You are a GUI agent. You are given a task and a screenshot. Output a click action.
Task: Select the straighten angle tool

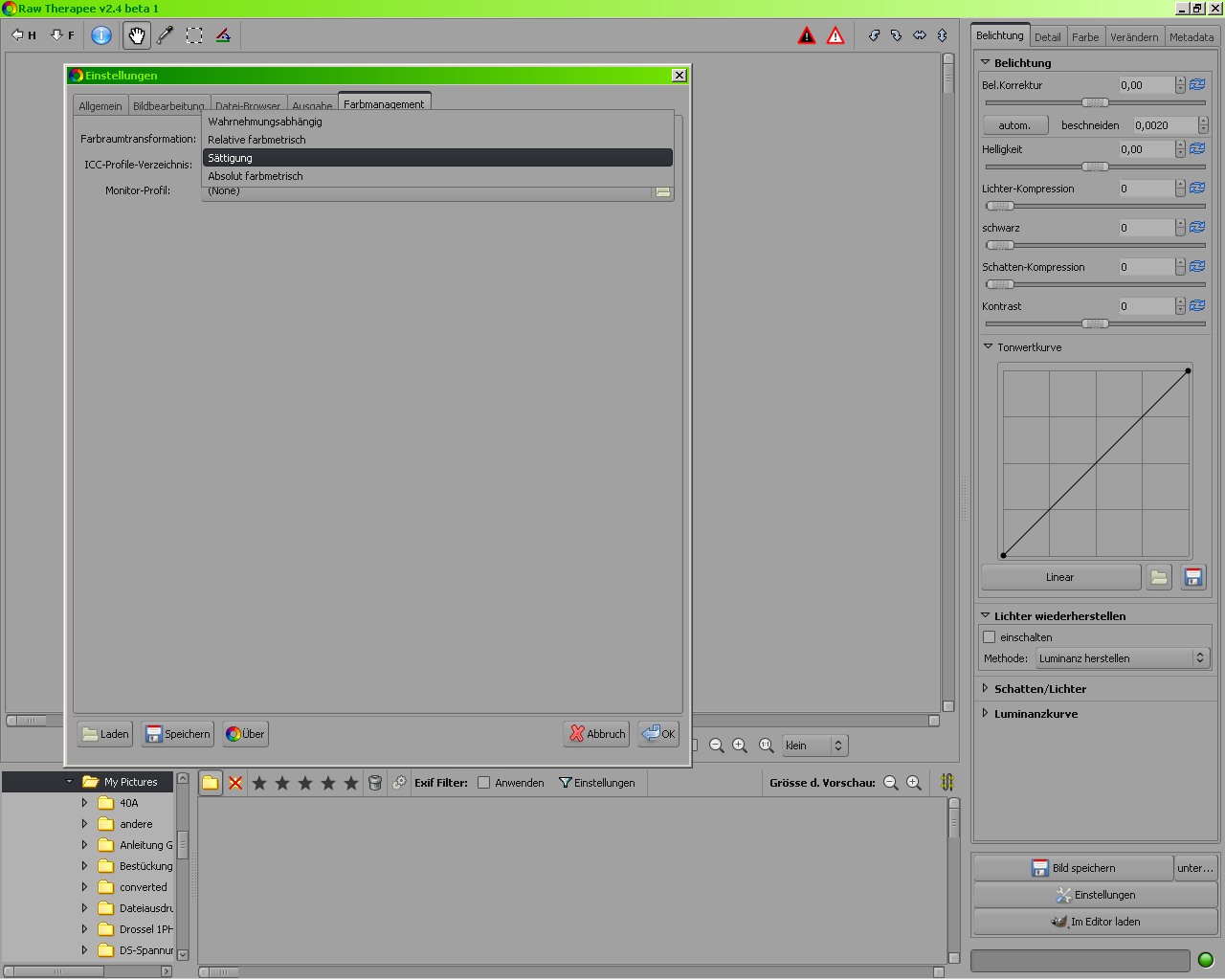point(223,36)
